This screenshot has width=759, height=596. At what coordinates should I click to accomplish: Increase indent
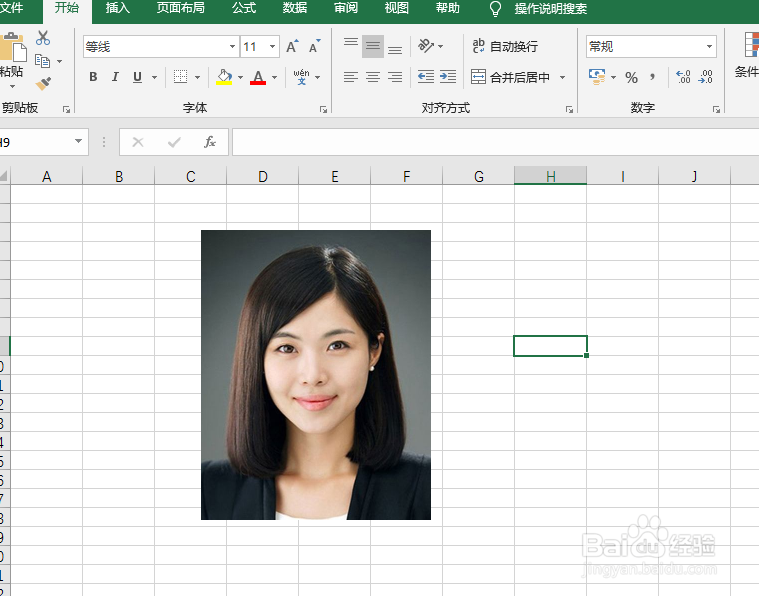pyautogui.click(x=448, y=77)
